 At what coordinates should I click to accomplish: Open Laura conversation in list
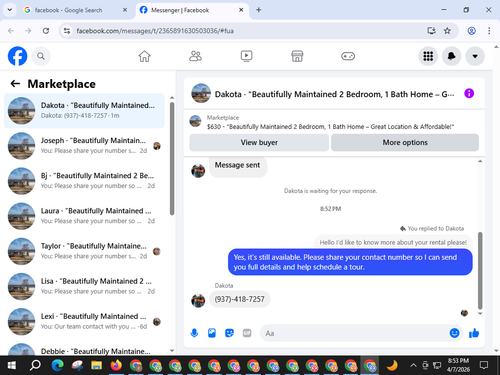(x=84, y=216)
